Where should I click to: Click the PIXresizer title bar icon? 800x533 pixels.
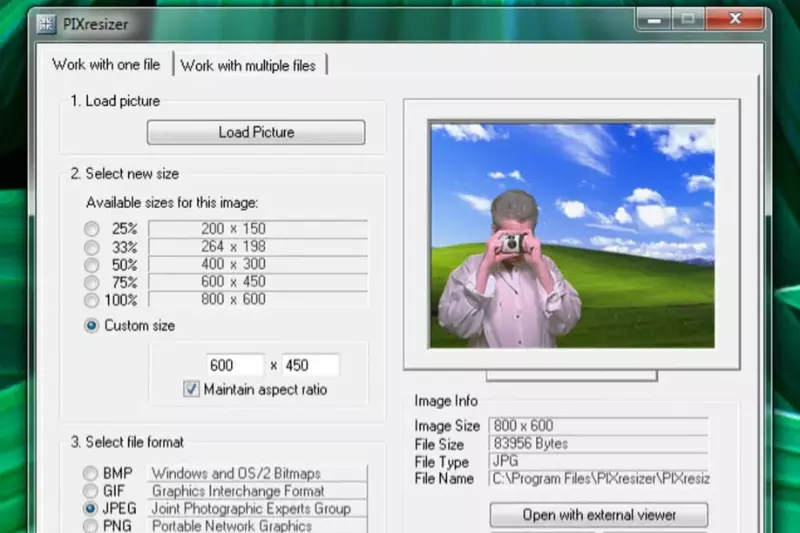click(47, 24)
